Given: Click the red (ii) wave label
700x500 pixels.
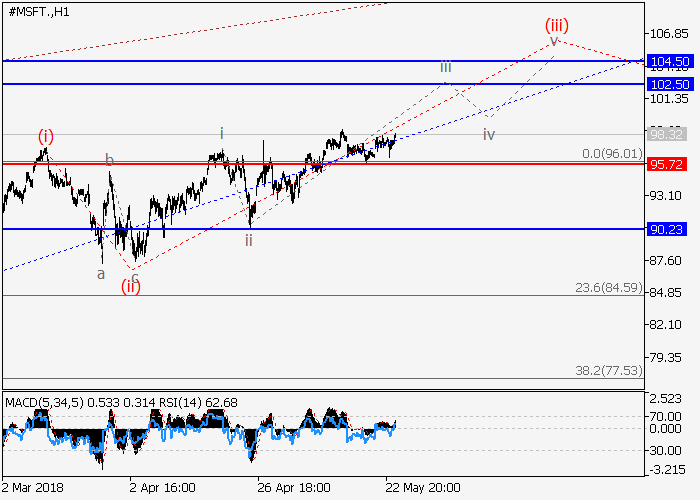Looking at the screenshot, I should [131, 287].
